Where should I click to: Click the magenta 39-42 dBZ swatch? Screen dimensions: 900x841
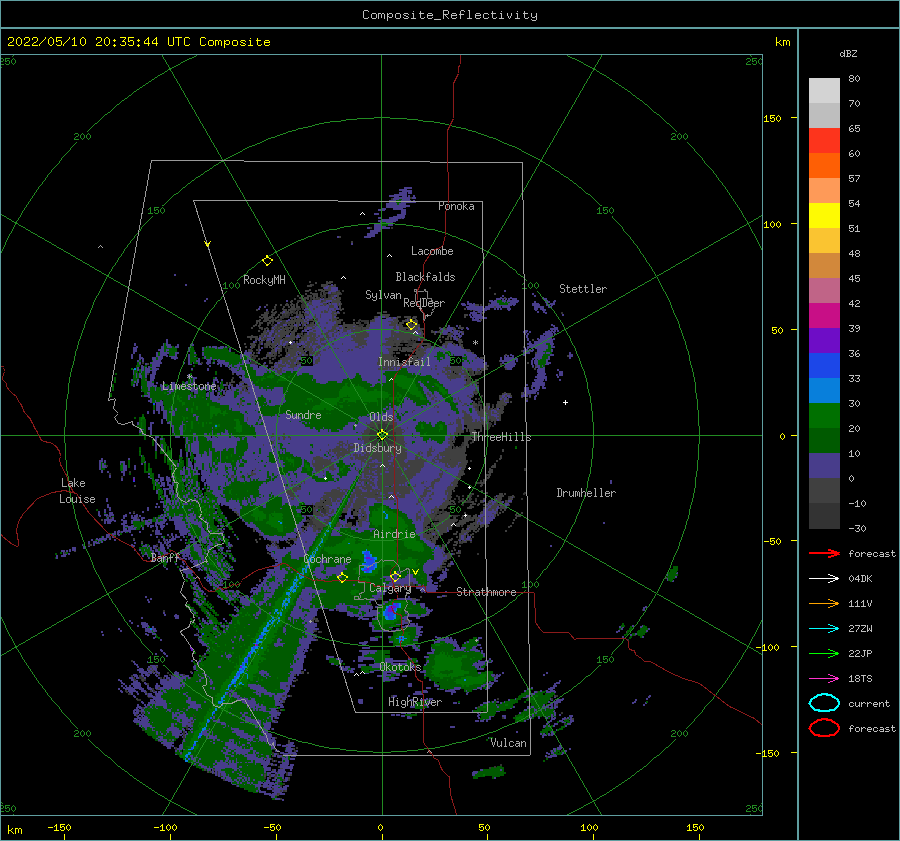coord(824,316)
